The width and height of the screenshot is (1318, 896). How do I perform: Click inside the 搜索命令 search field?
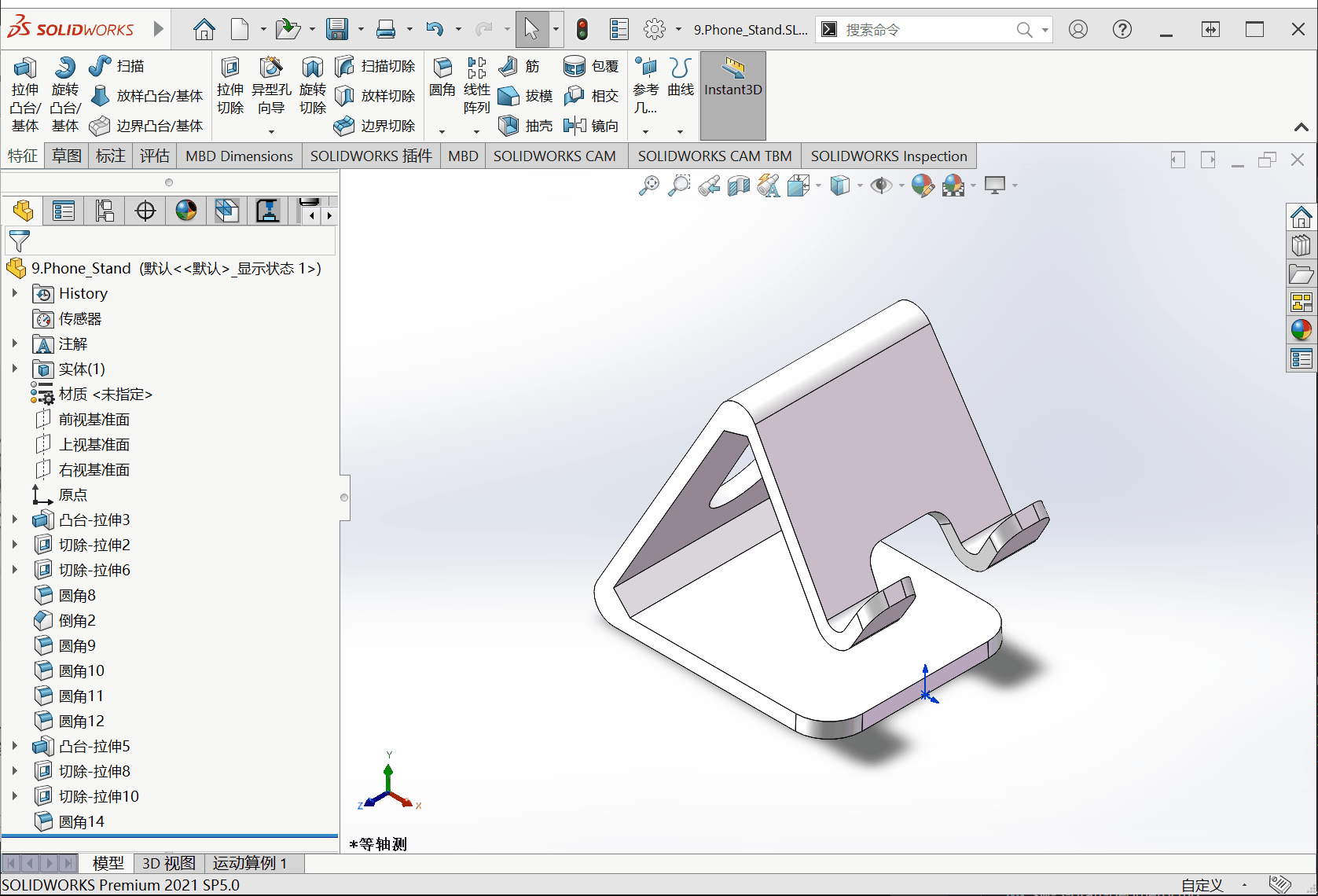927,30
